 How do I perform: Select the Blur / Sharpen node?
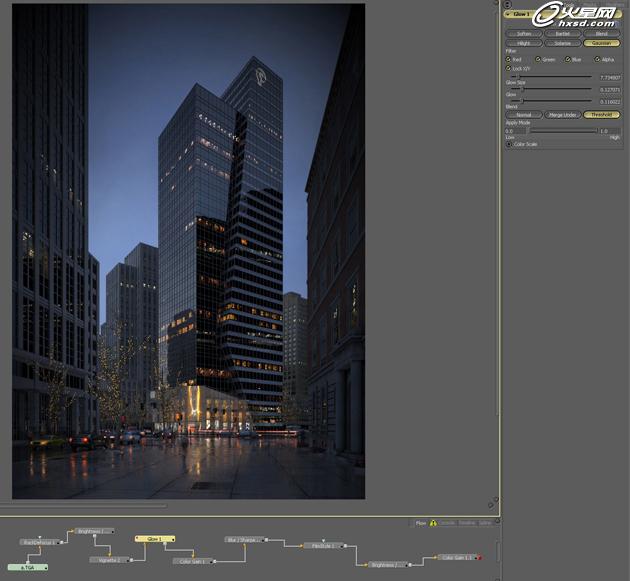[244, 540]
